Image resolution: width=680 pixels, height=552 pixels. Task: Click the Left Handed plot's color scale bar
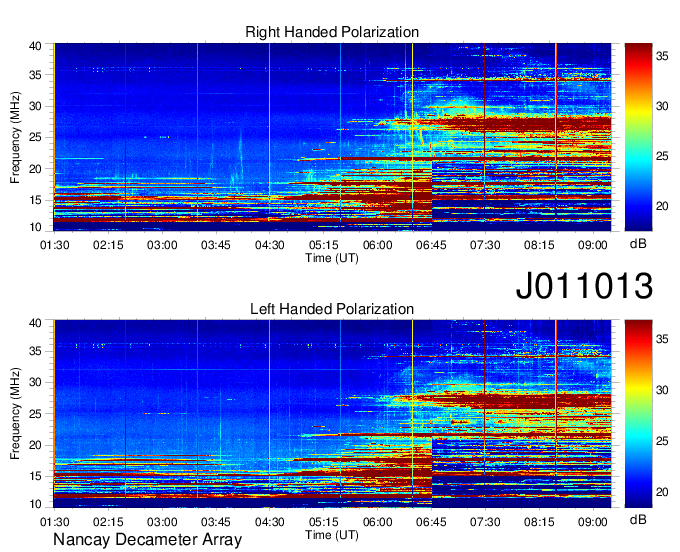click(x=638, y=414)
